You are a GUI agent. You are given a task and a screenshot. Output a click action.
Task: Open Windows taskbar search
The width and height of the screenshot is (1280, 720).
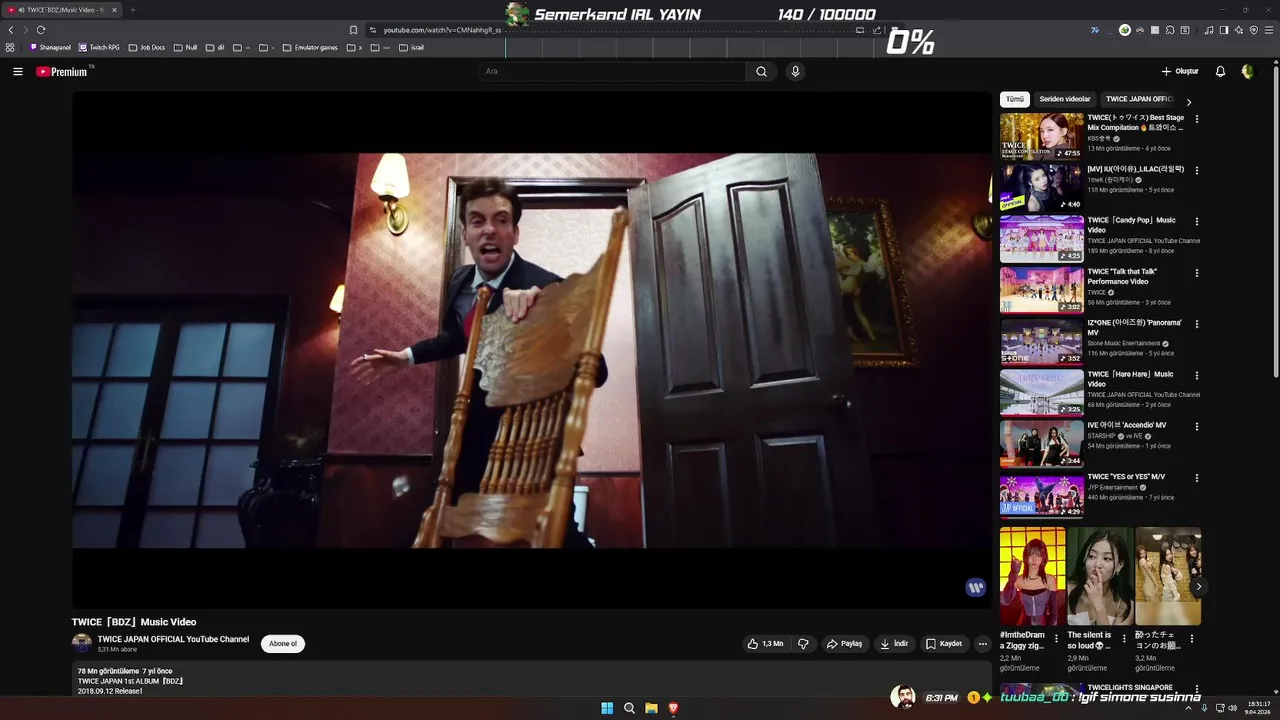tap(629, 708)
